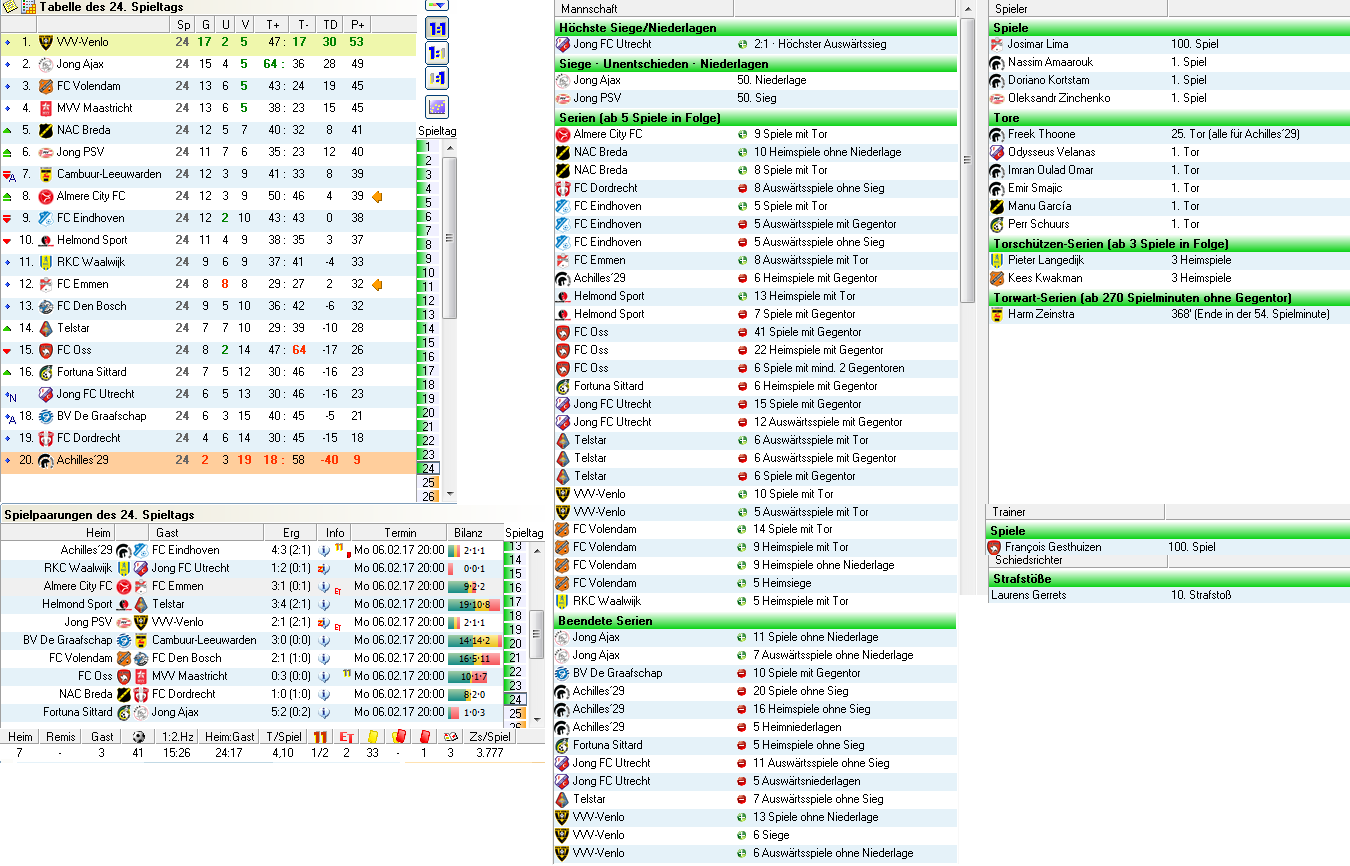Toggle the first (fully highlighted) 1:1 table button
This screenshot has height=866, width=1350.
(437, 28)
